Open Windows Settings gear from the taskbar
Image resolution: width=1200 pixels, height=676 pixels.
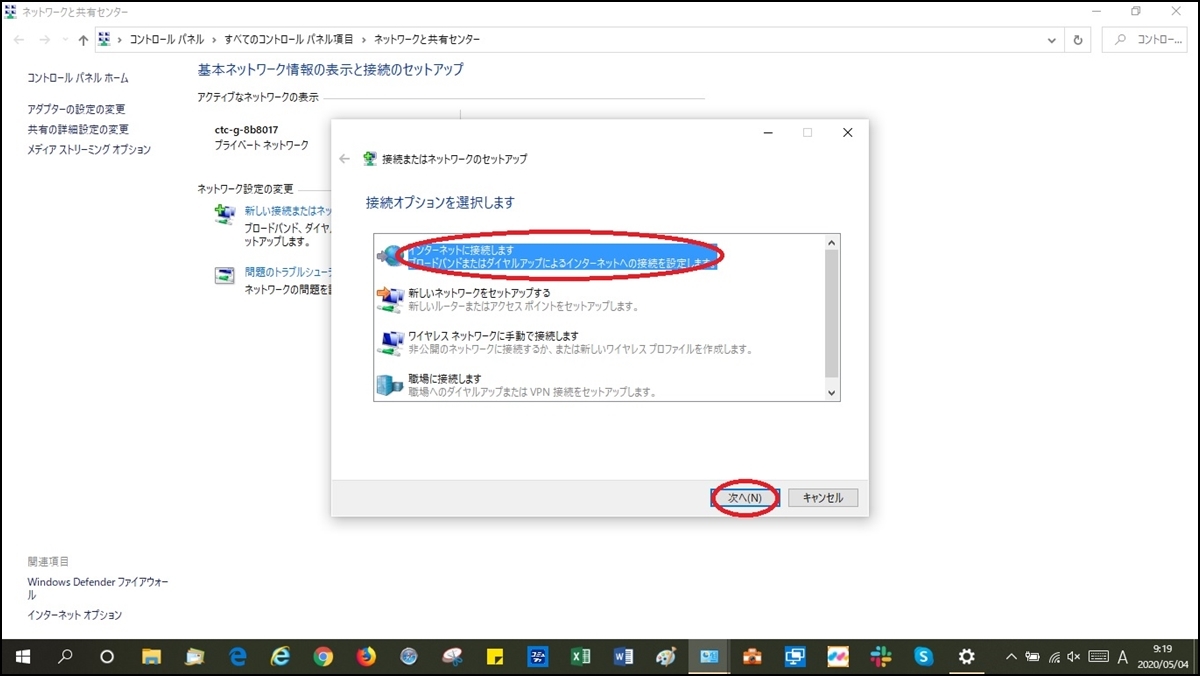pos(966,657)
